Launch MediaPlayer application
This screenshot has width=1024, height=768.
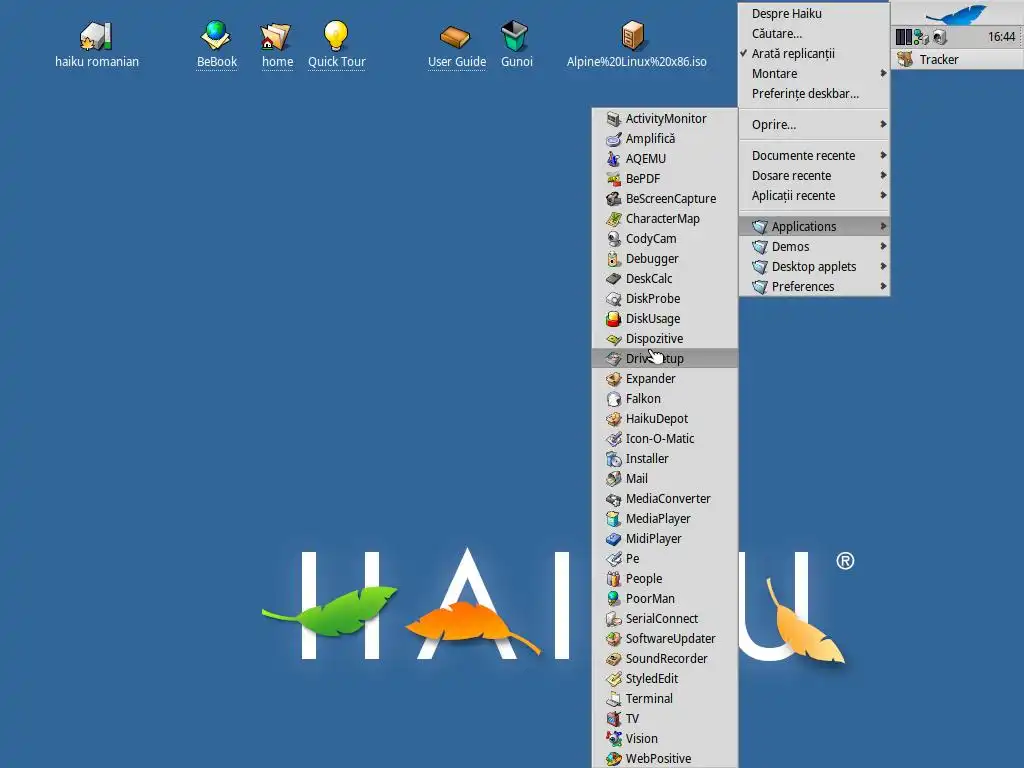point(665,519)
